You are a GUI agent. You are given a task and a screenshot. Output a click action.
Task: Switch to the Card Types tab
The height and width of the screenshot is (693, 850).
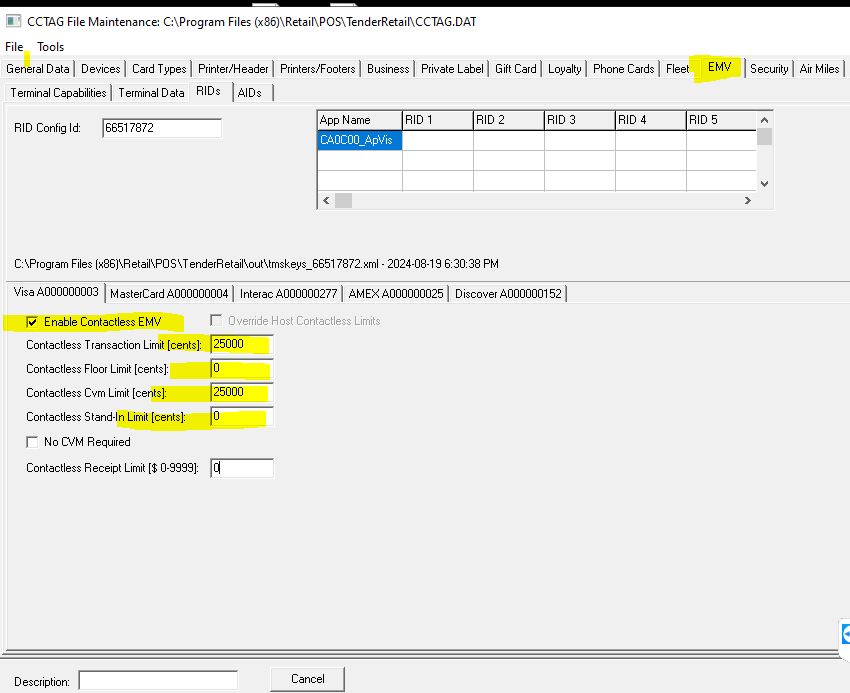click(x=159, y=69)
